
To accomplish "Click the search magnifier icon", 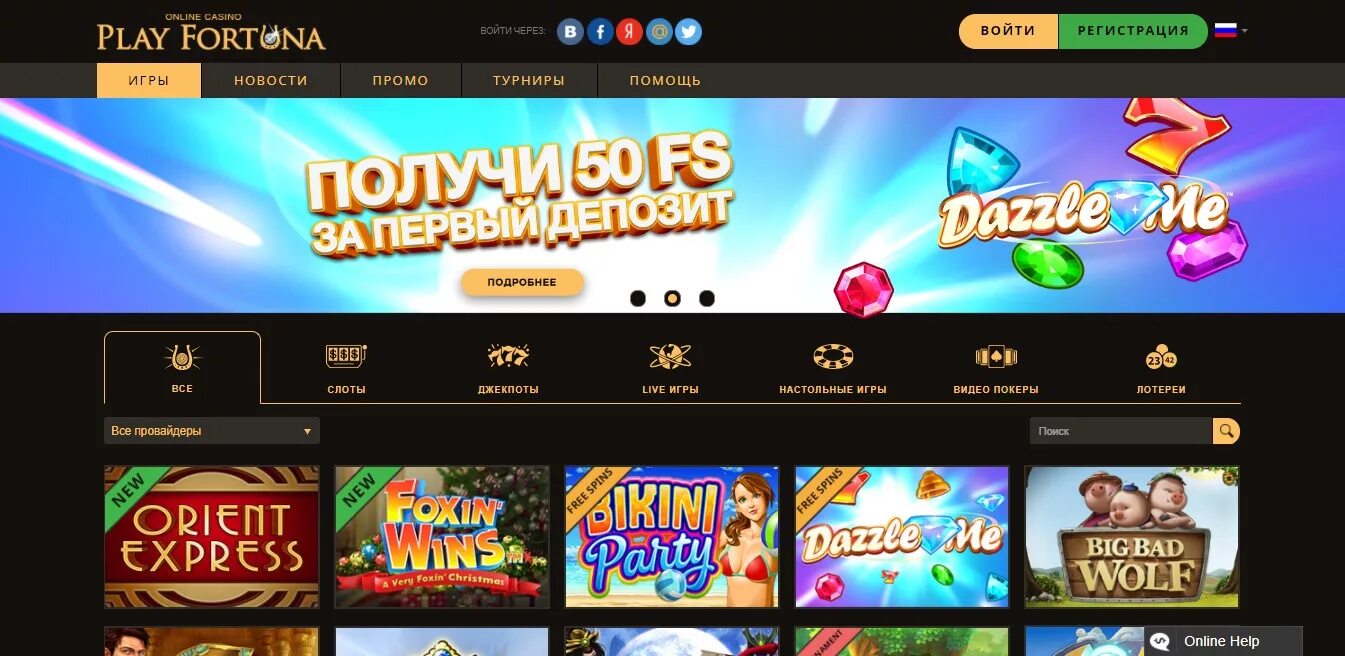I will point(1226,431).
